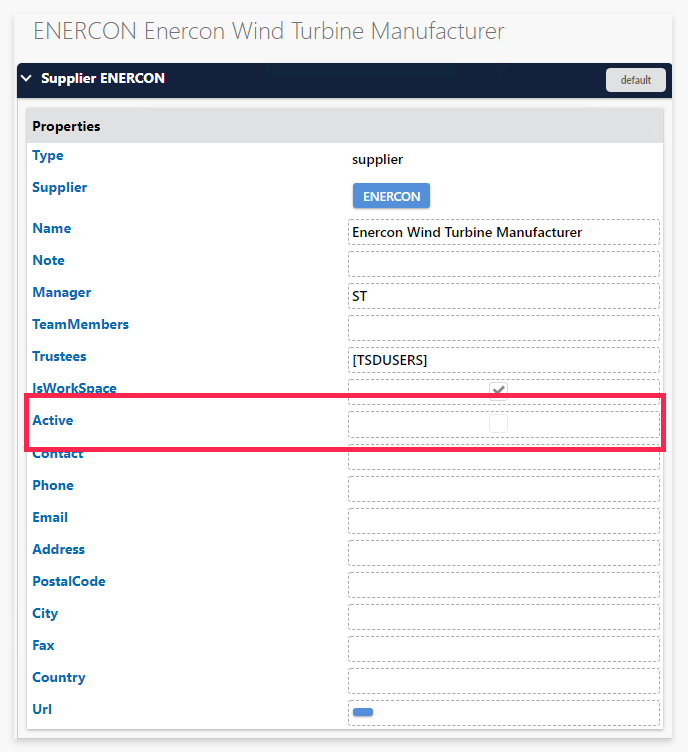
Task: Click into the Note field
Action: coord(504,264)
